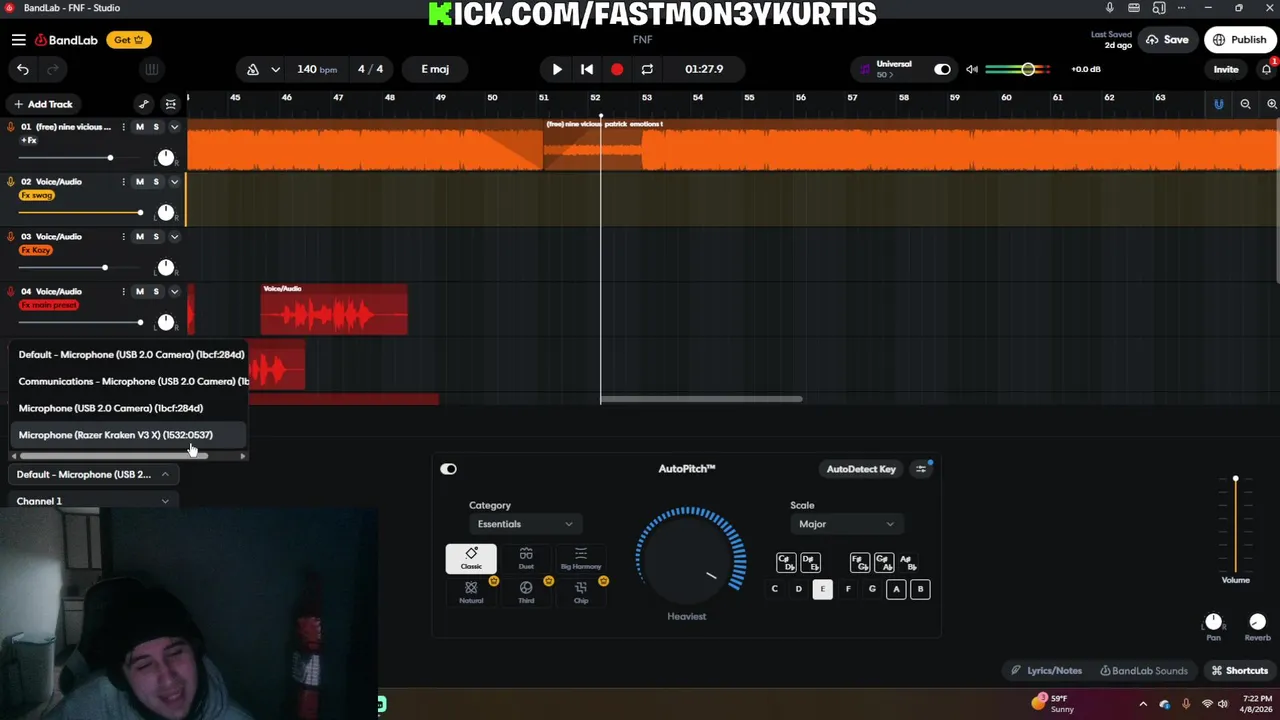Image resolution: width=1280 pixels, height=720 pixels.
Task: Zoom in the timeline
Action: pyautogui.click(x=1272, y=104)
